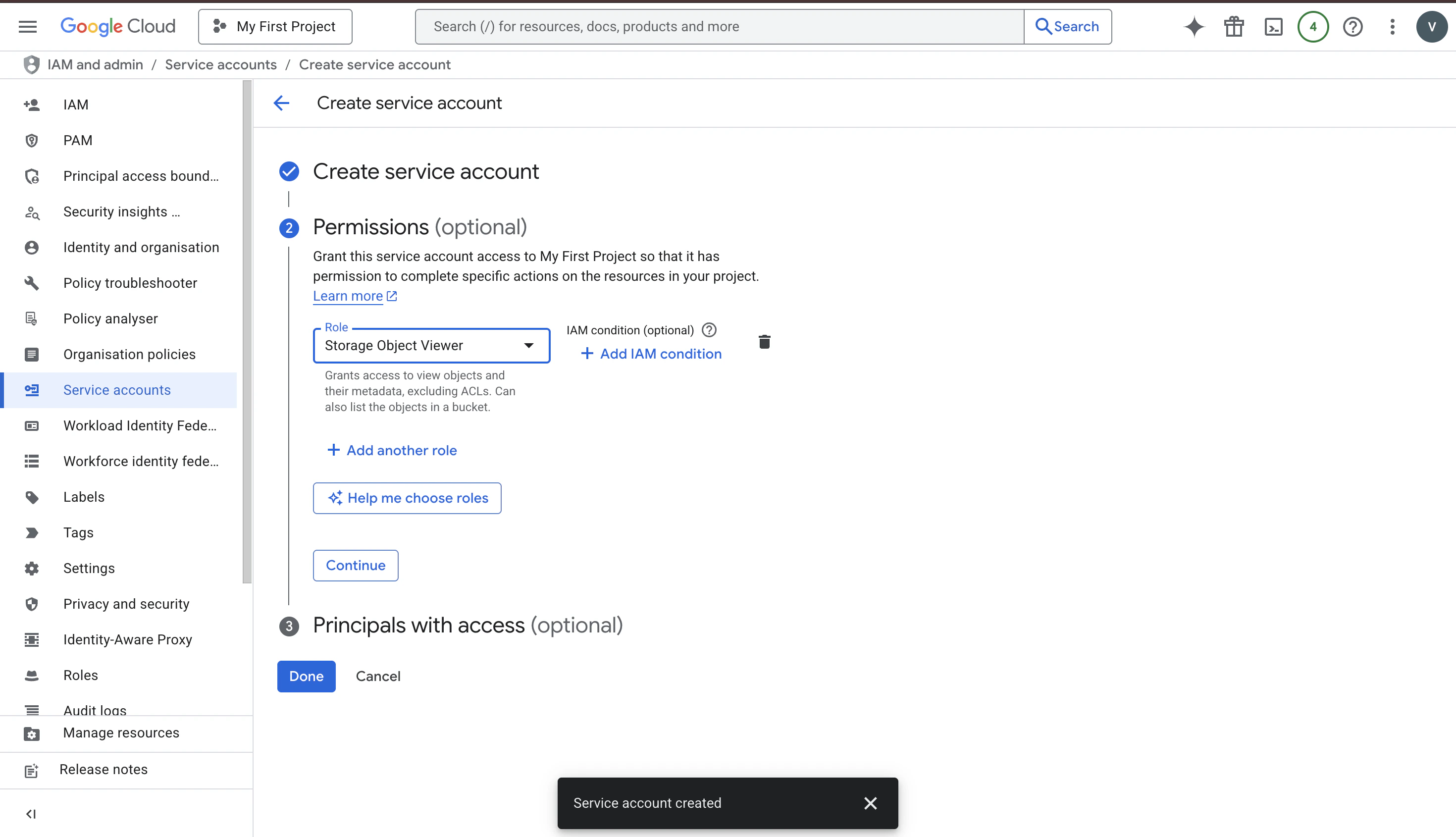Collapse the left navigation panel
Screen dimensions: 1456x837
31,814
